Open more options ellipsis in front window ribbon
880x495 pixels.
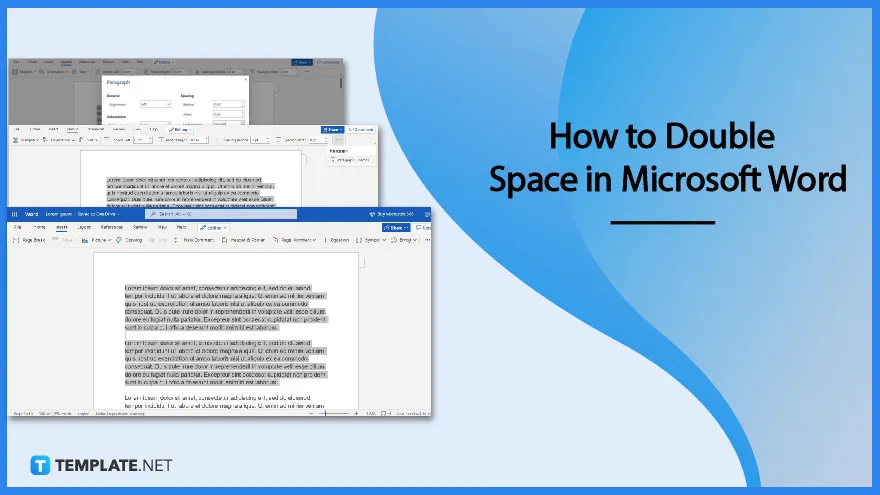[x=427, y=240]
